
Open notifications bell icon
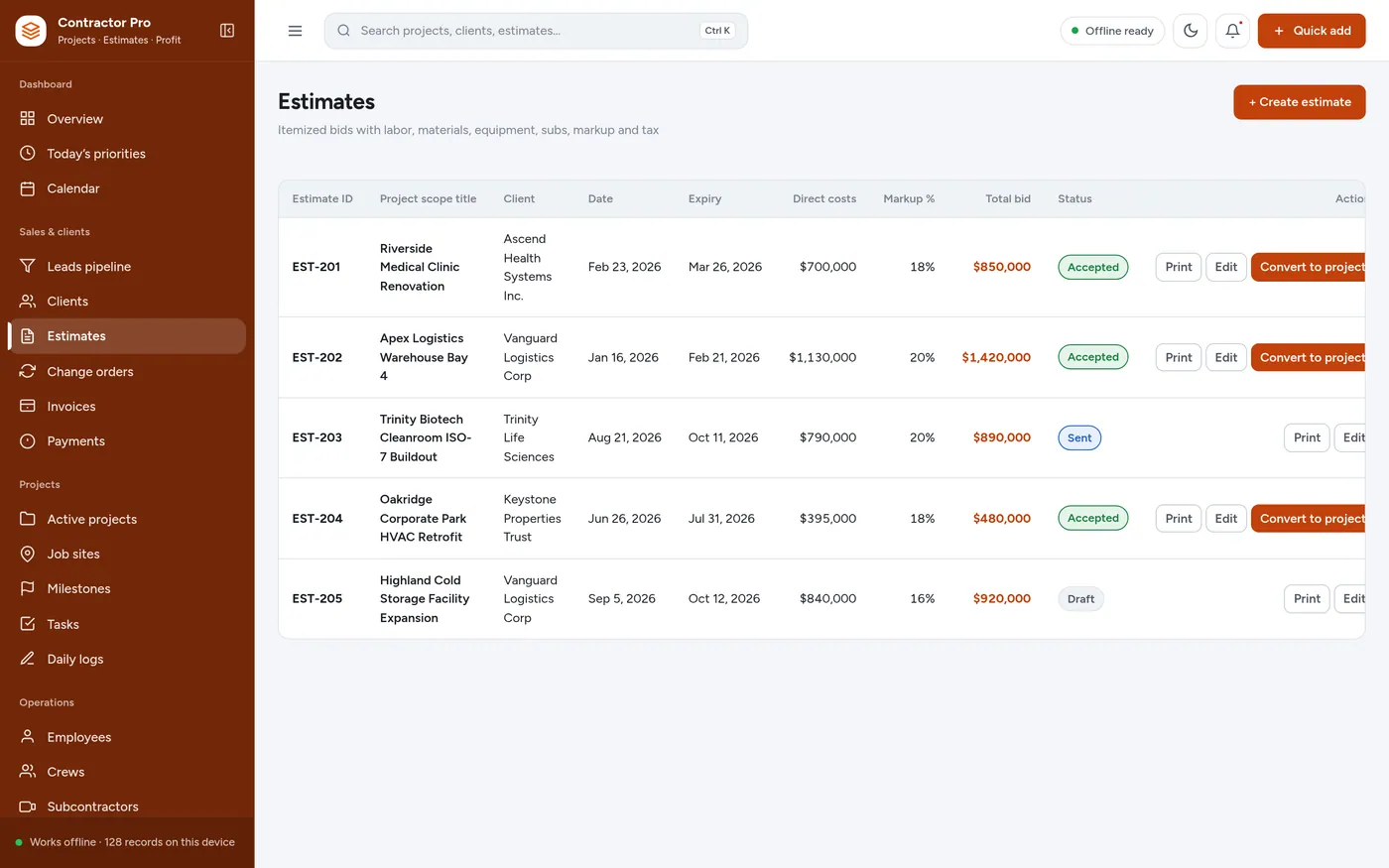(1232, 31)
